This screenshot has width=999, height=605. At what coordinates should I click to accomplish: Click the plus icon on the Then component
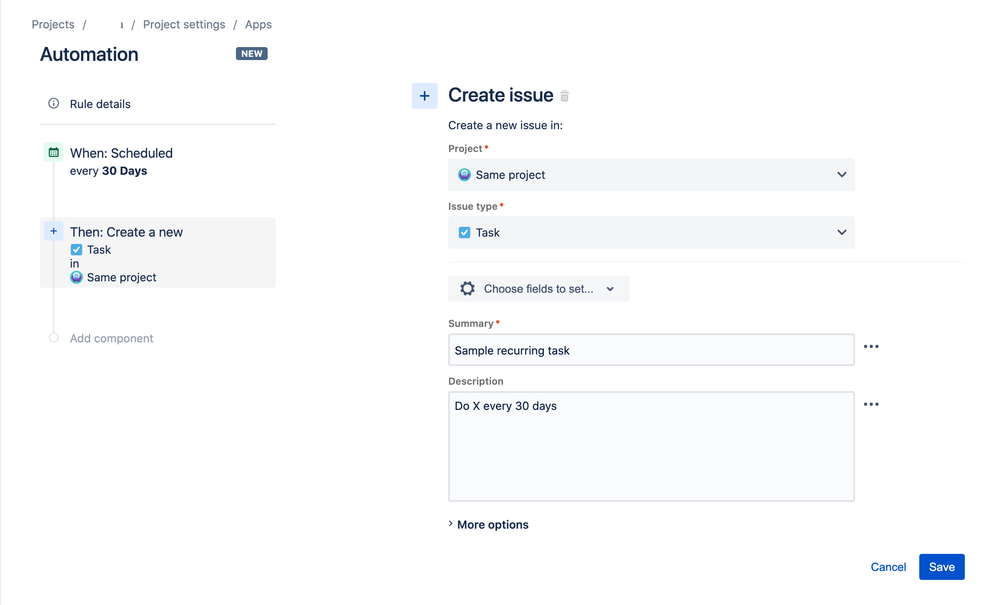53,230
